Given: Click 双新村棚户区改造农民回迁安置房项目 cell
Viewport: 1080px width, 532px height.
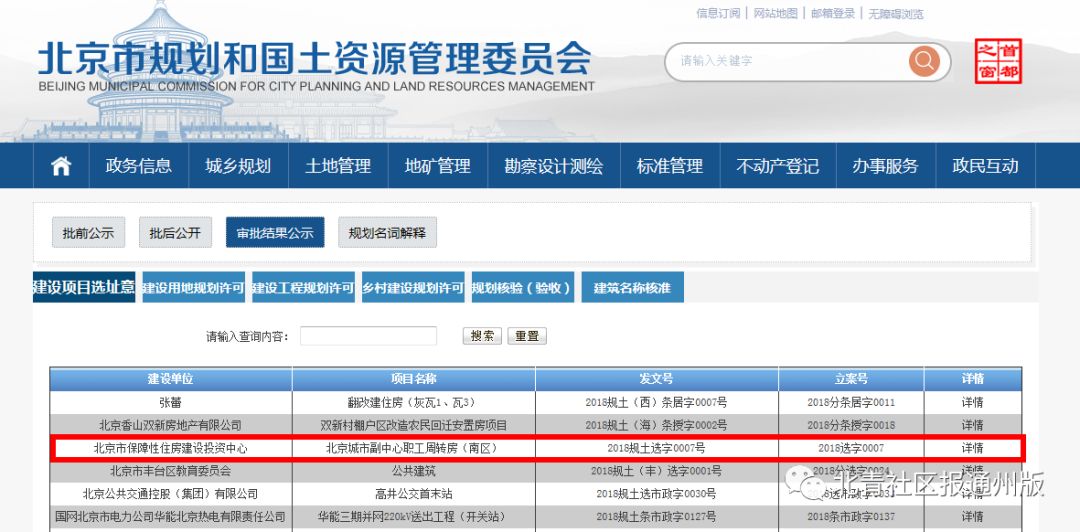Looking at the screenshot, I should pyautogui.click(x=413, y=425).
